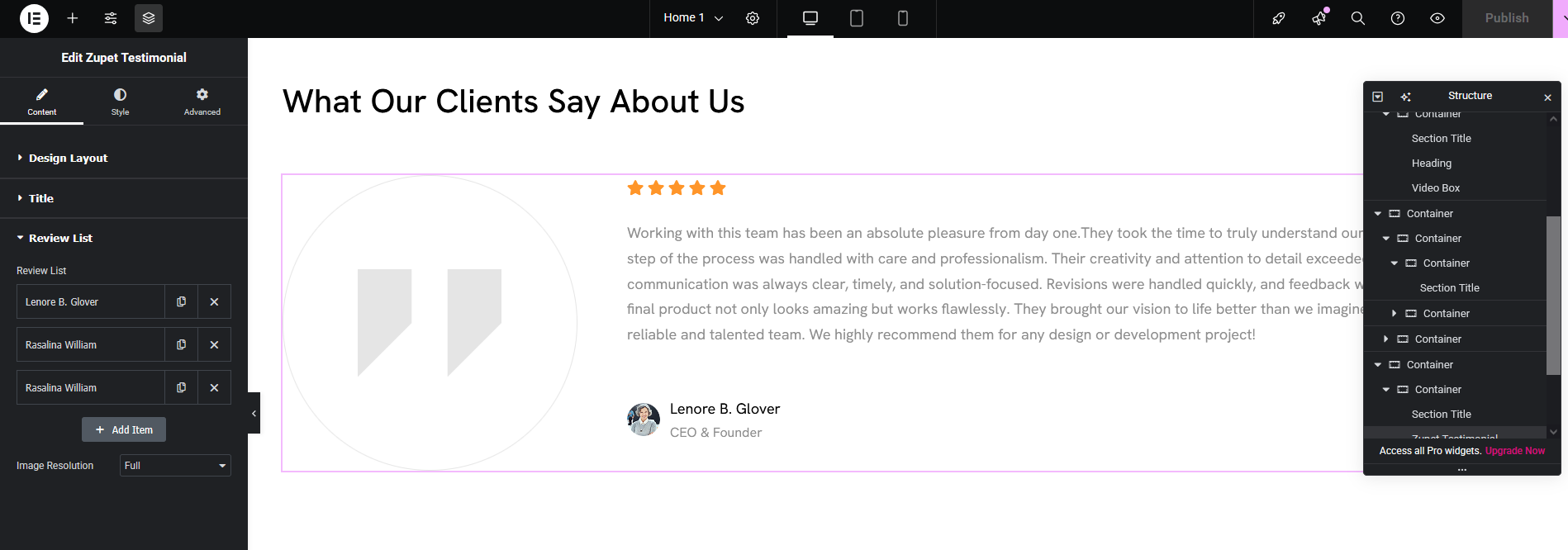Switch to the Style tab
1568x550 pixels.
[121, 102]
